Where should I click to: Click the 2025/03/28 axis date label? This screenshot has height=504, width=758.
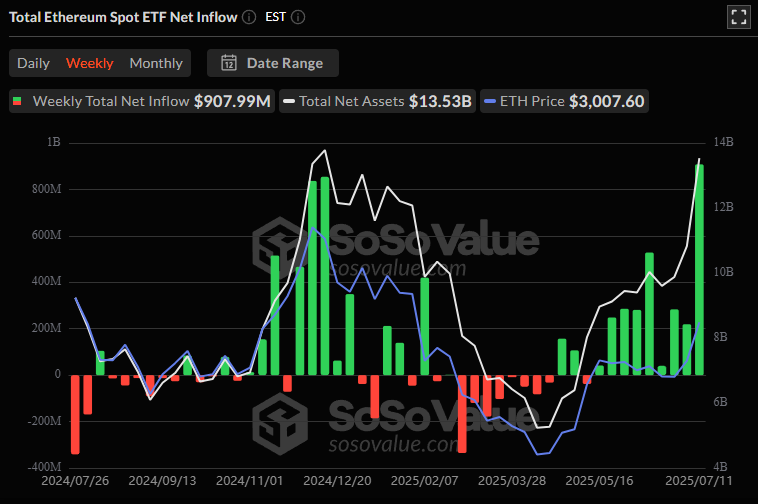pos(512,481)
